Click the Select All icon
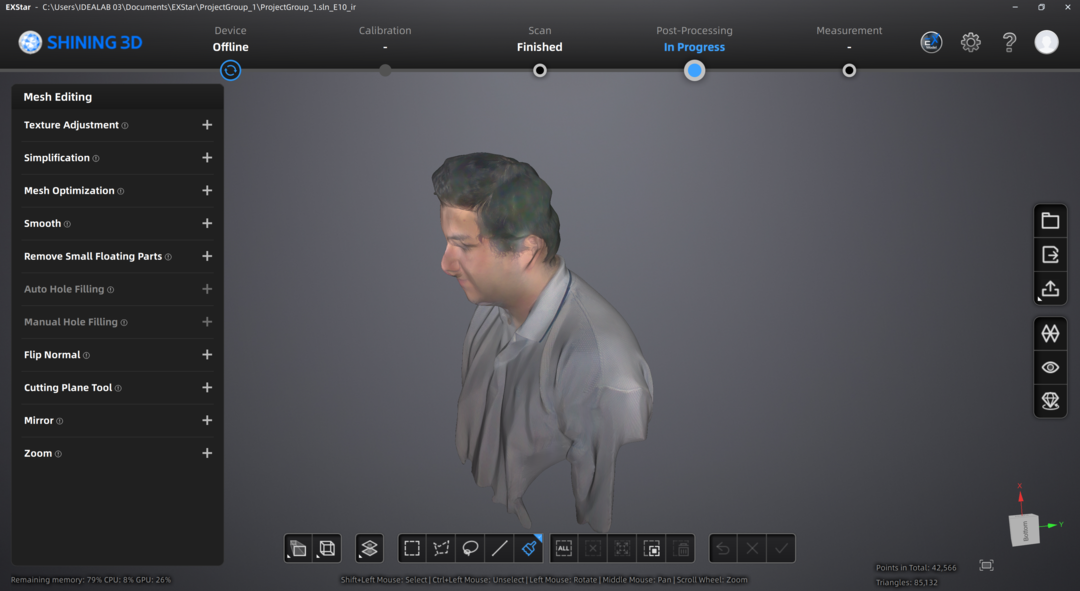The image size is (1080, 591). click(563, 548)
